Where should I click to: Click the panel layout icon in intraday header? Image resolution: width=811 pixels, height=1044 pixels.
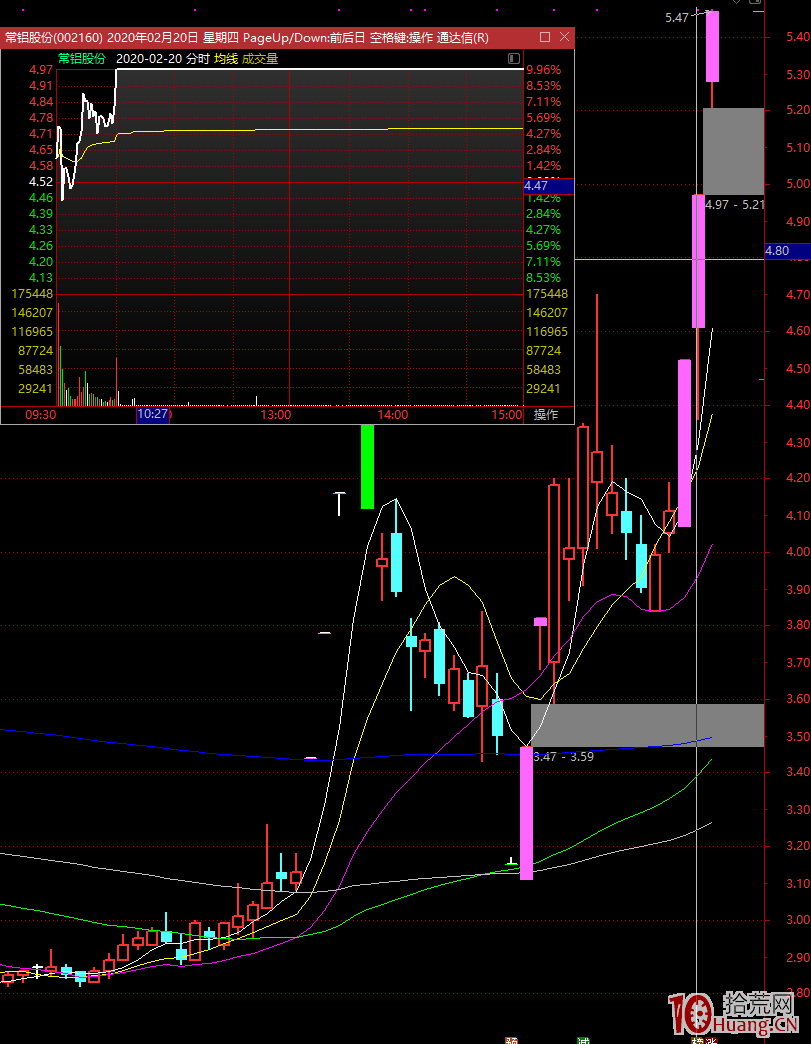coord(514,59)
